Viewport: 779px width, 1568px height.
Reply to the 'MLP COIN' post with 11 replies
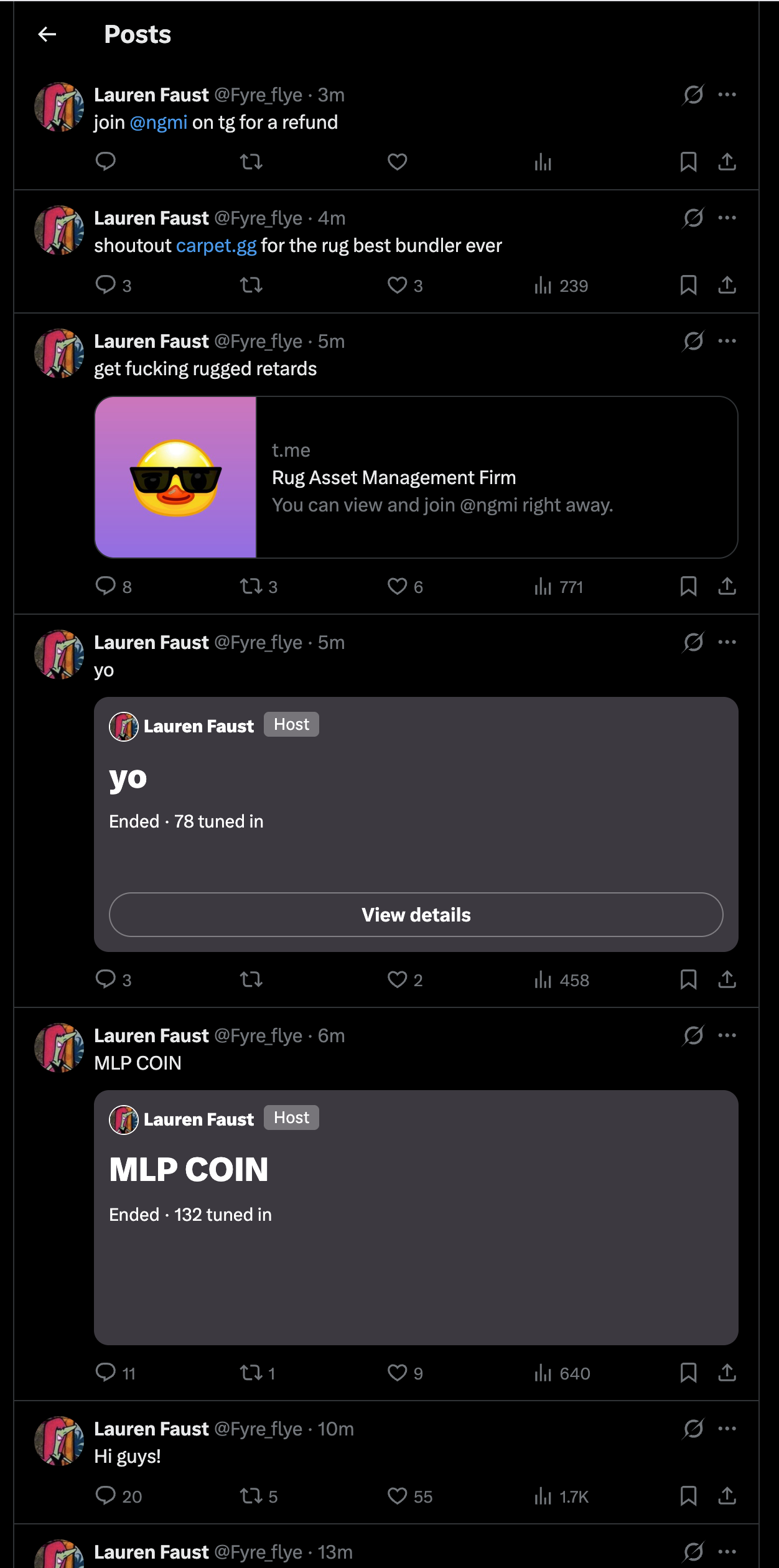(115, 1373)
